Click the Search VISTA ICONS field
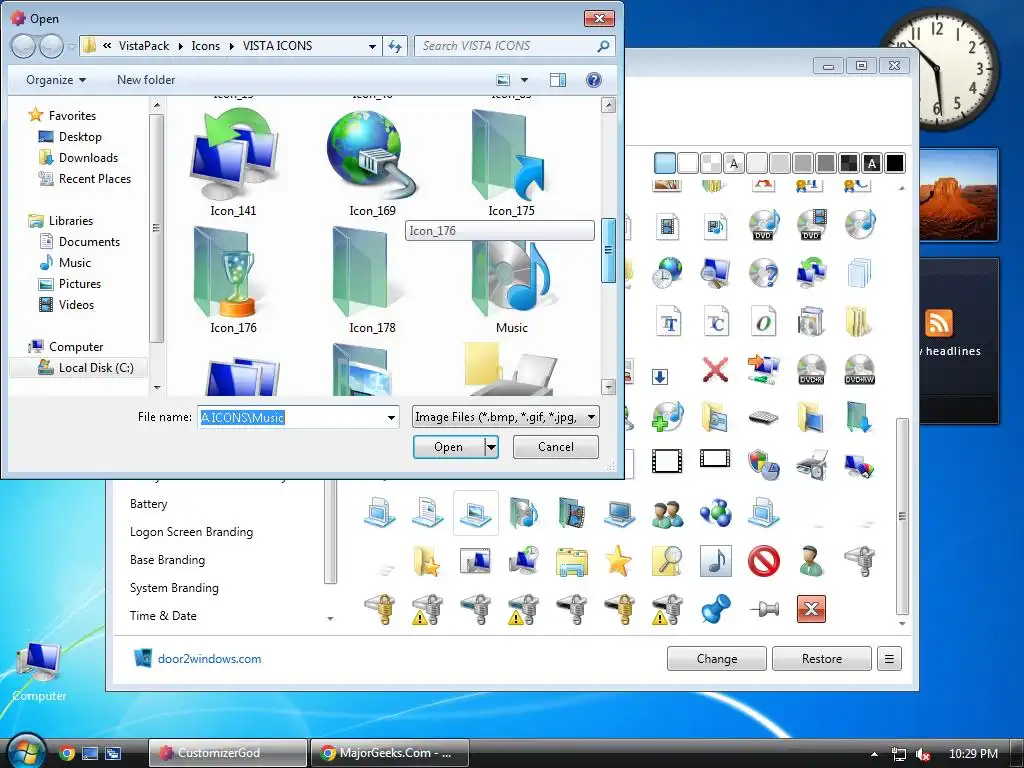The width and height of the screenshot is (1024, 768). click(x=515, y=46)
